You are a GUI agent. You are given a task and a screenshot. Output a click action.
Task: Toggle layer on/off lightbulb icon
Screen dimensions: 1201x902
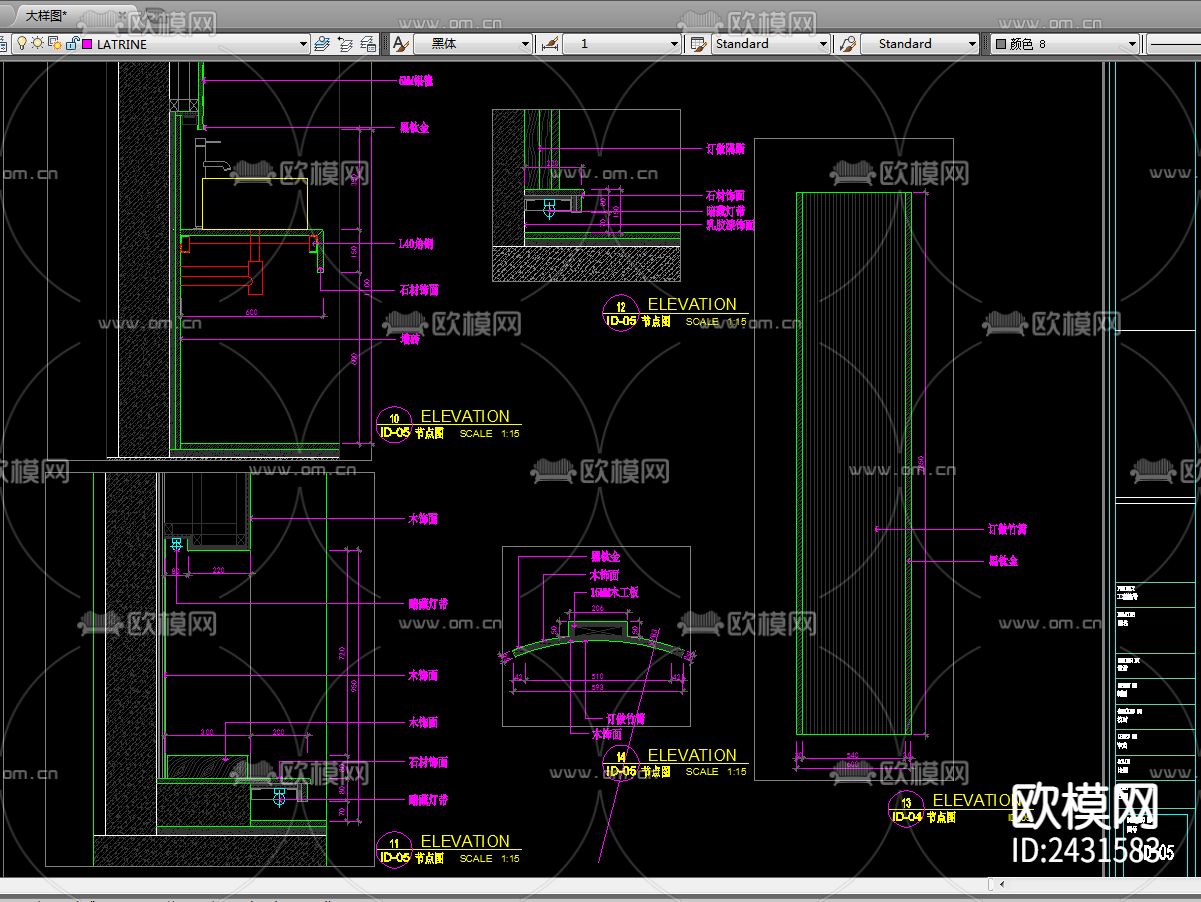pos(20,44)
